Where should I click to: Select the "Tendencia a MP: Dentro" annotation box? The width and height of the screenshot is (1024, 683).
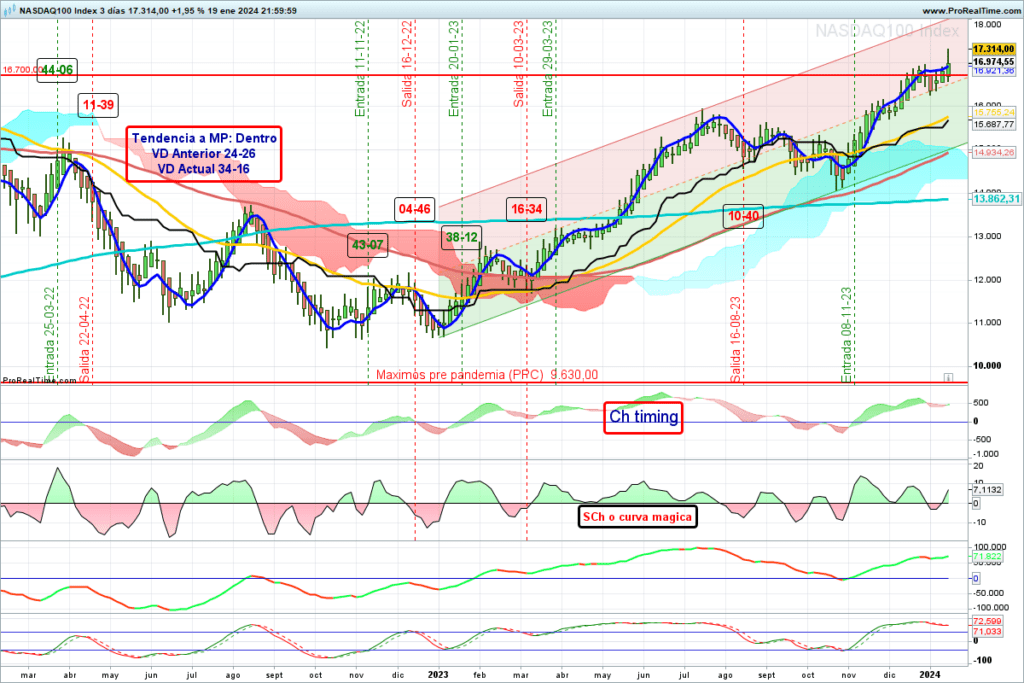pyautogui.click(x=204, y=153)
